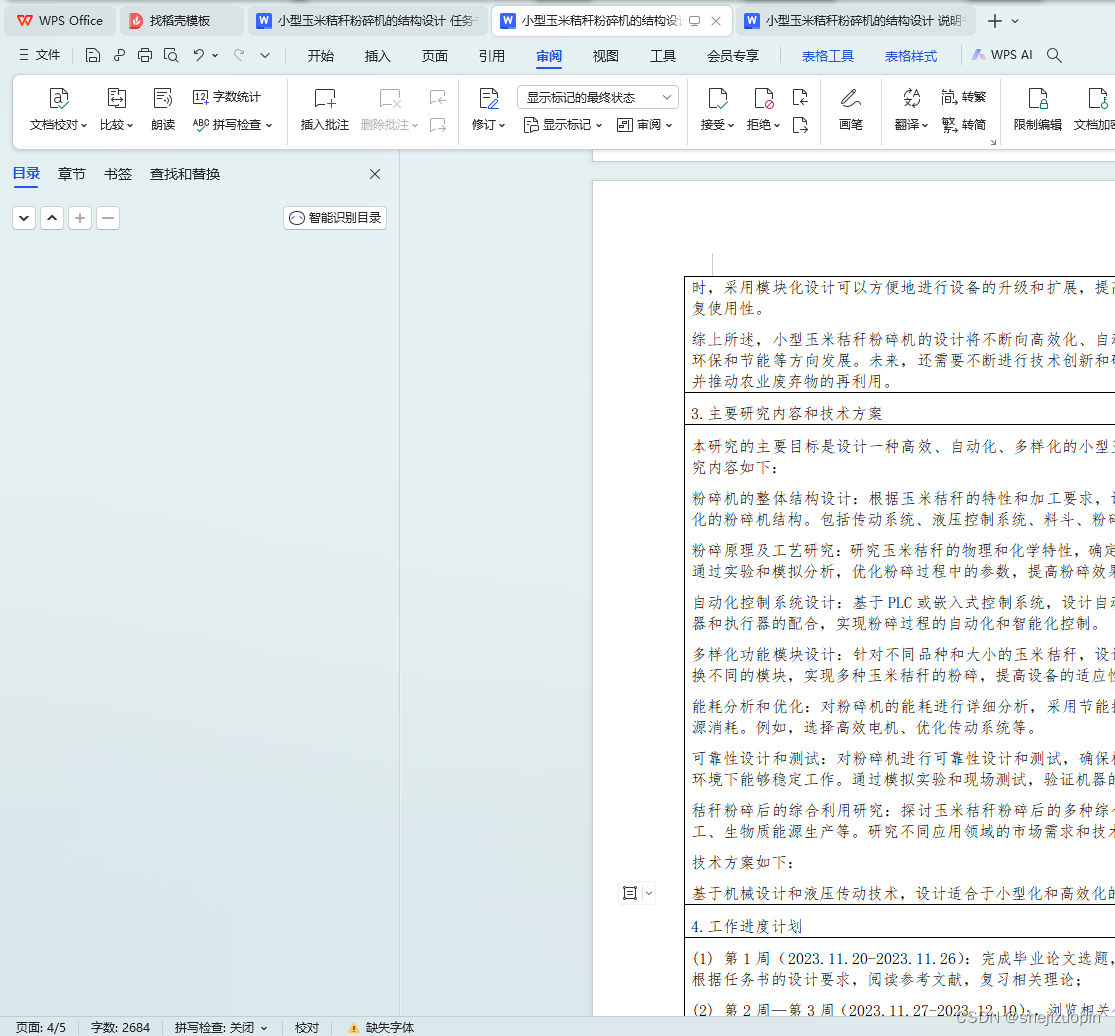
Task: Open the WPS Office home tab
Action: (60, 21)
